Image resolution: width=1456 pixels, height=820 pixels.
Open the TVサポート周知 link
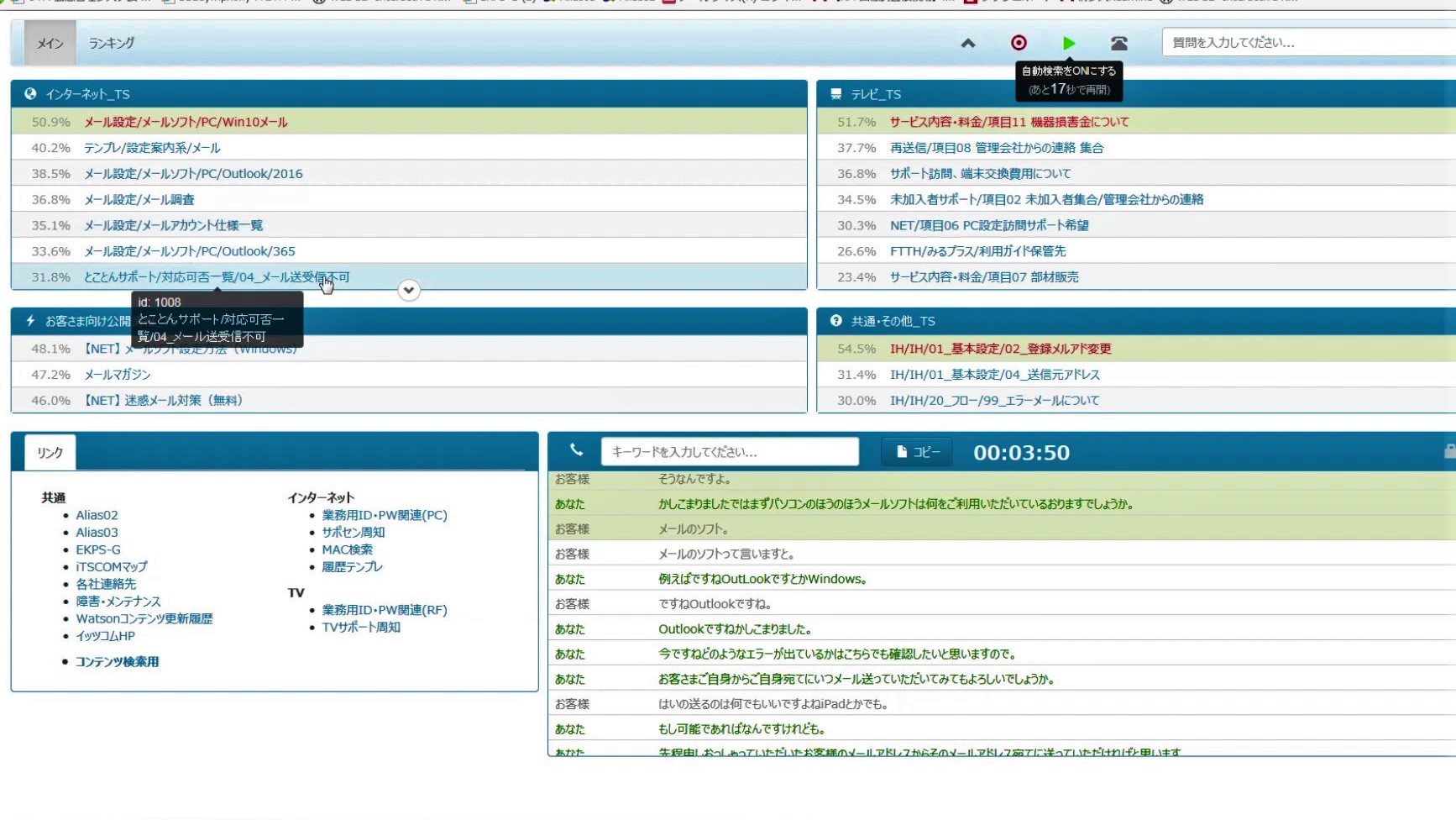(x=361, y=627)
